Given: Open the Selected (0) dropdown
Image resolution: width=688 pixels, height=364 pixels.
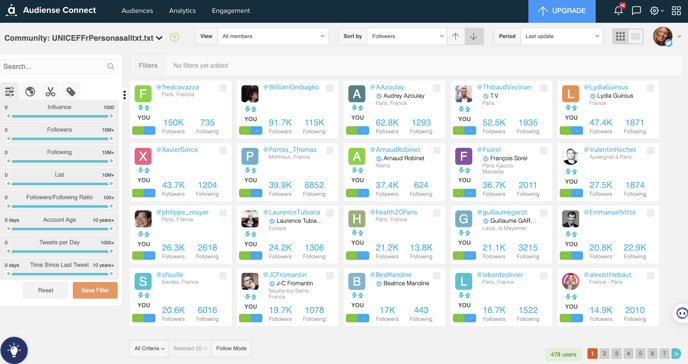Looking at the screenshot, I should pyautogui.click(x=190, y=348).
